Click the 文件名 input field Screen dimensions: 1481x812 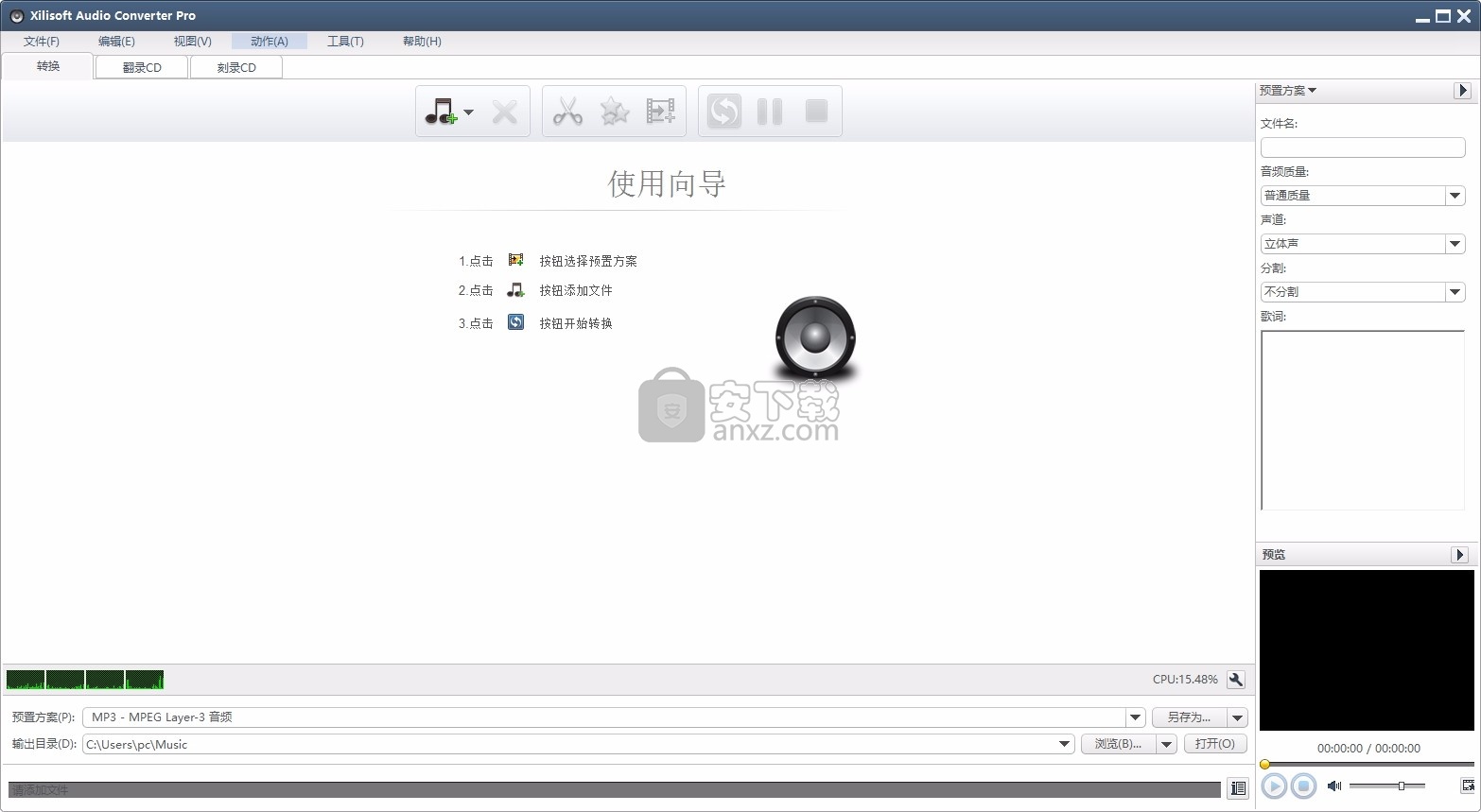point(1363,147)
